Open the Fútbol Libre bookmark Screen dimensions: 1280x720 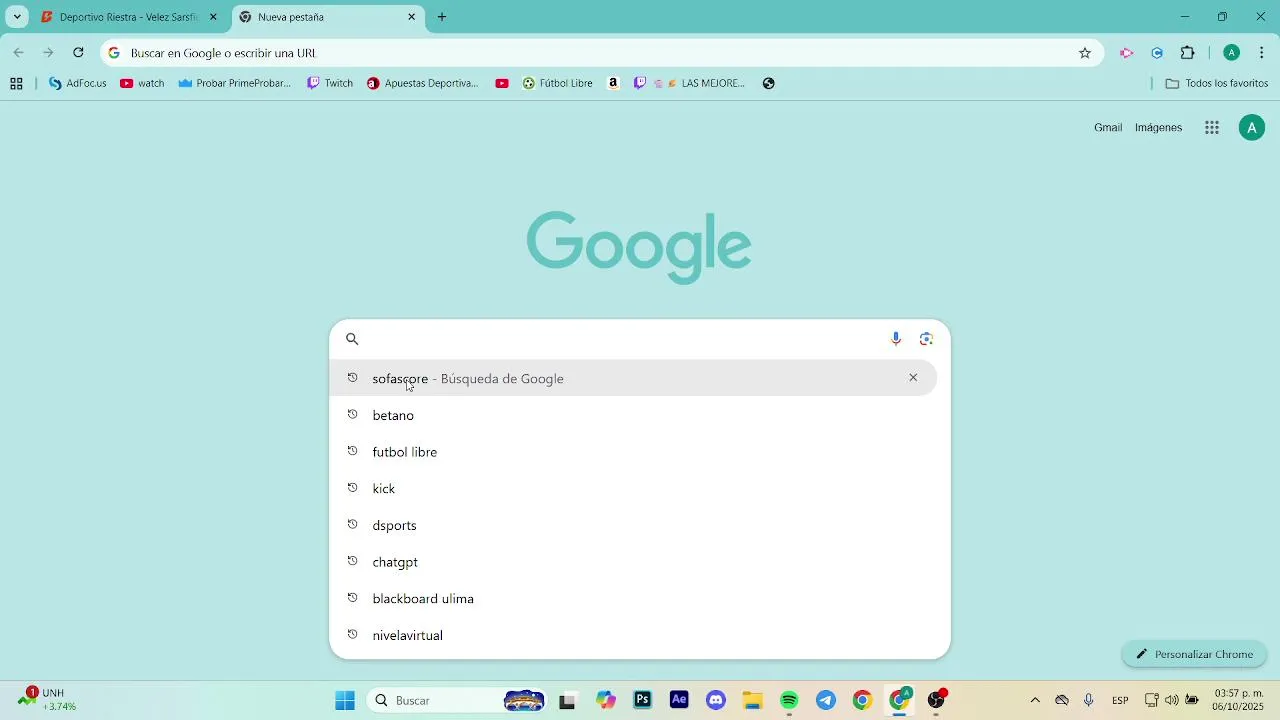tap(558, 84)
